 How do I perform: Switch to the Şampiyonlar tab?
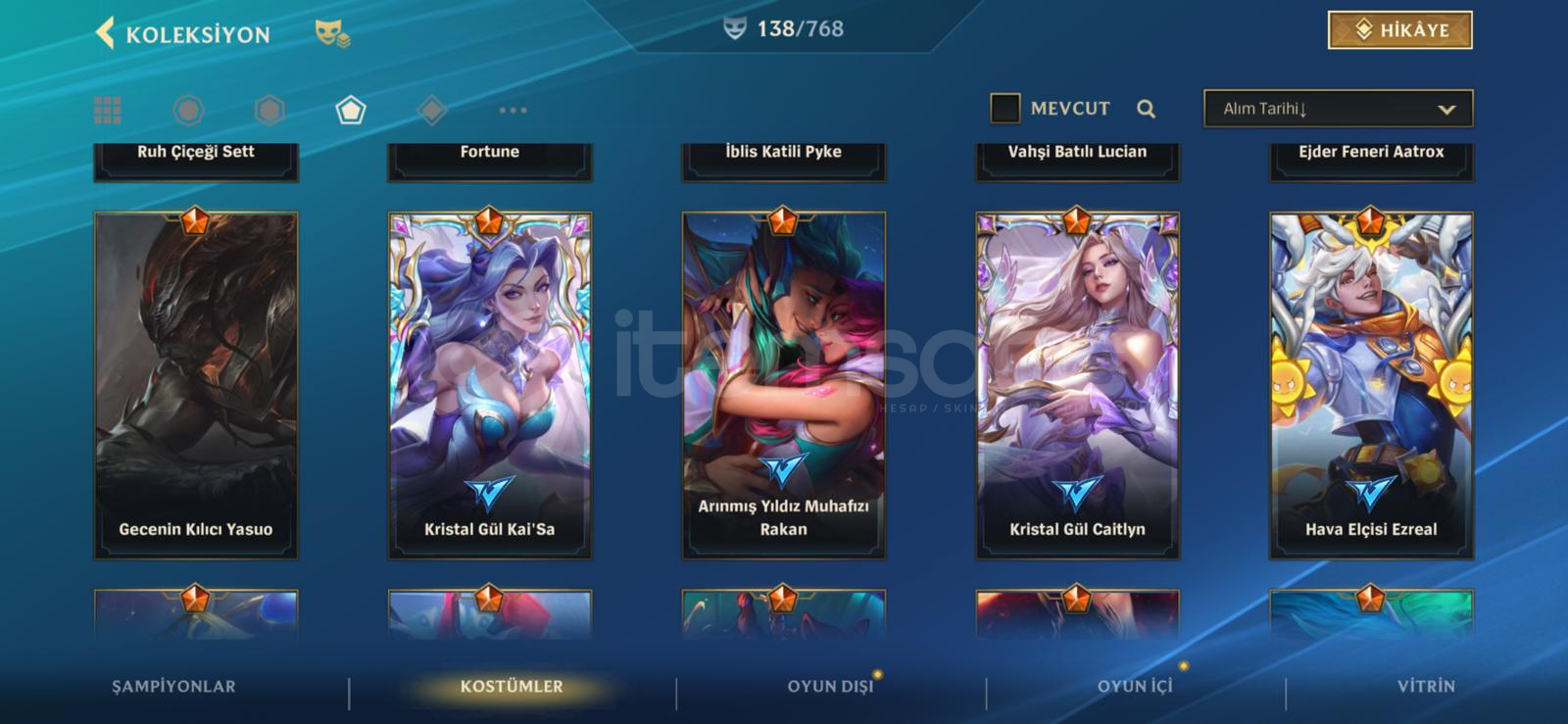pyautogui.click(x=173, y=687)
